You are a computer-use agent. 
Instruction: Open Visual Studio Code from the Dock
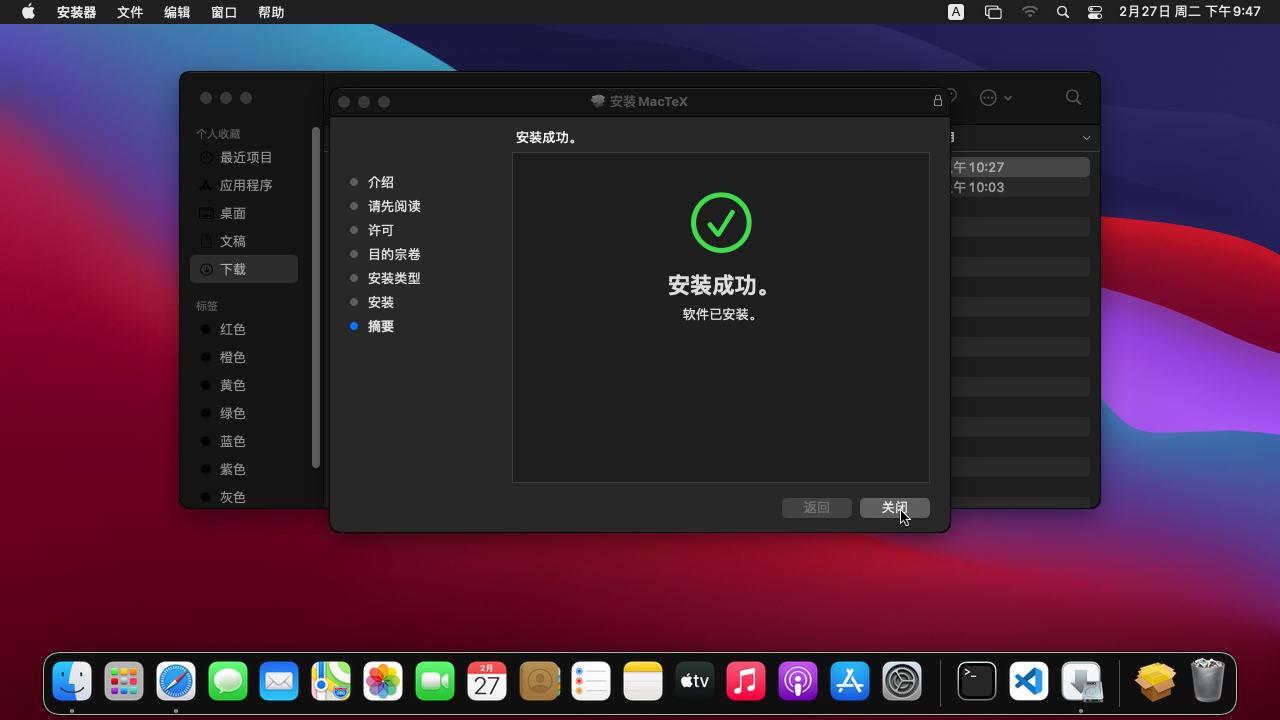click(x=1029, y=682)
